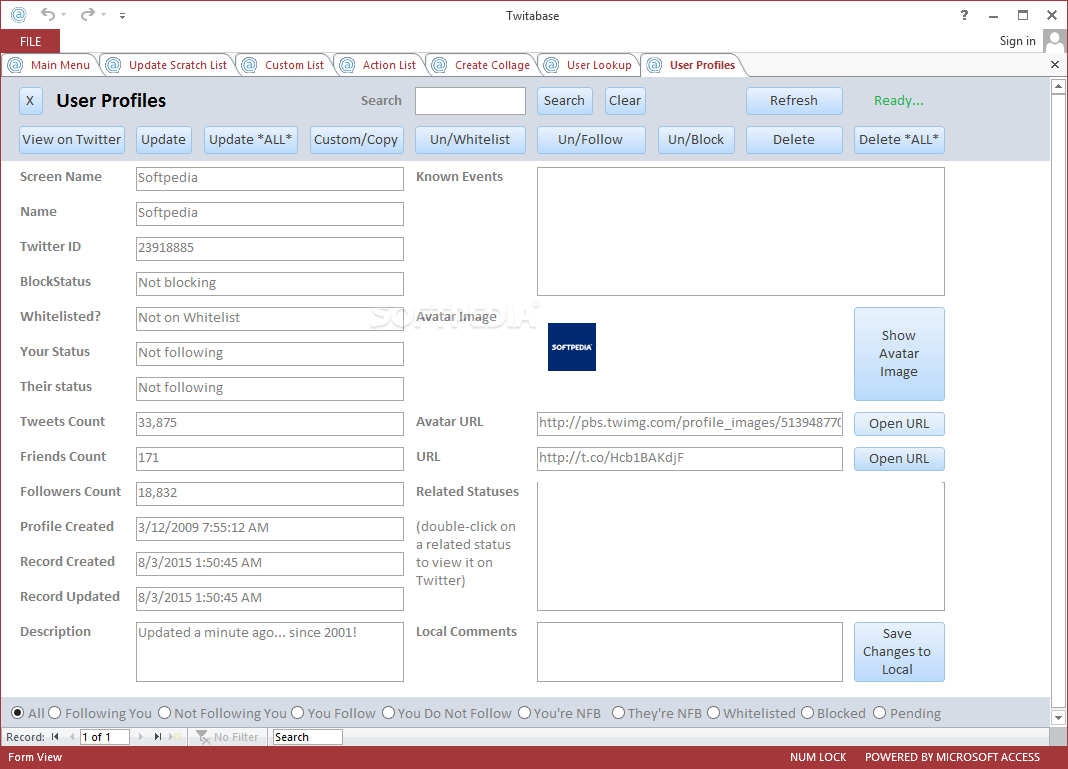Click the vertical scrollbar down arrow
Screen dimensions: 1068x769
tap(1058, 717)
